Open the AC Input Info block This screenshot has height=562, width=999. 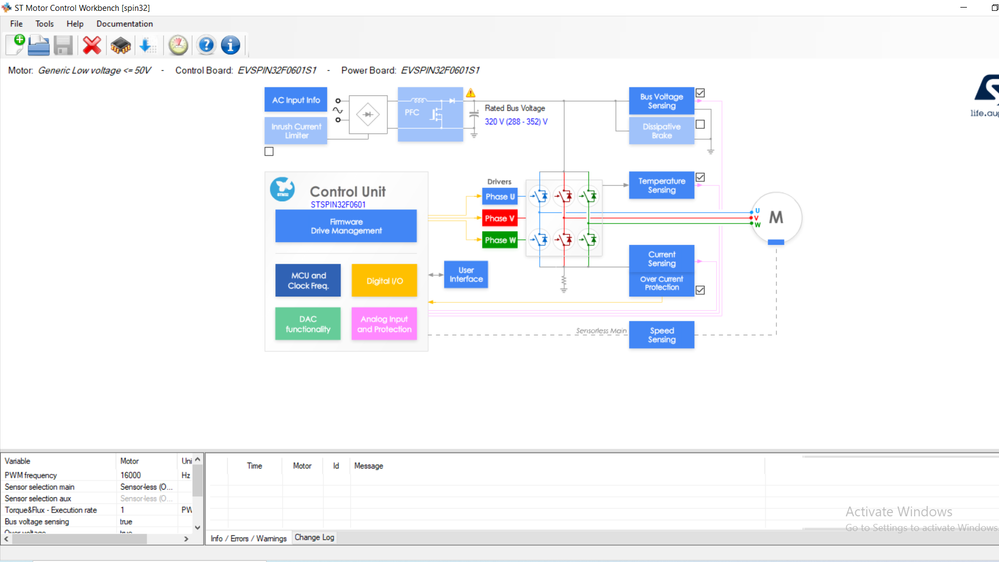pos(296,100)
